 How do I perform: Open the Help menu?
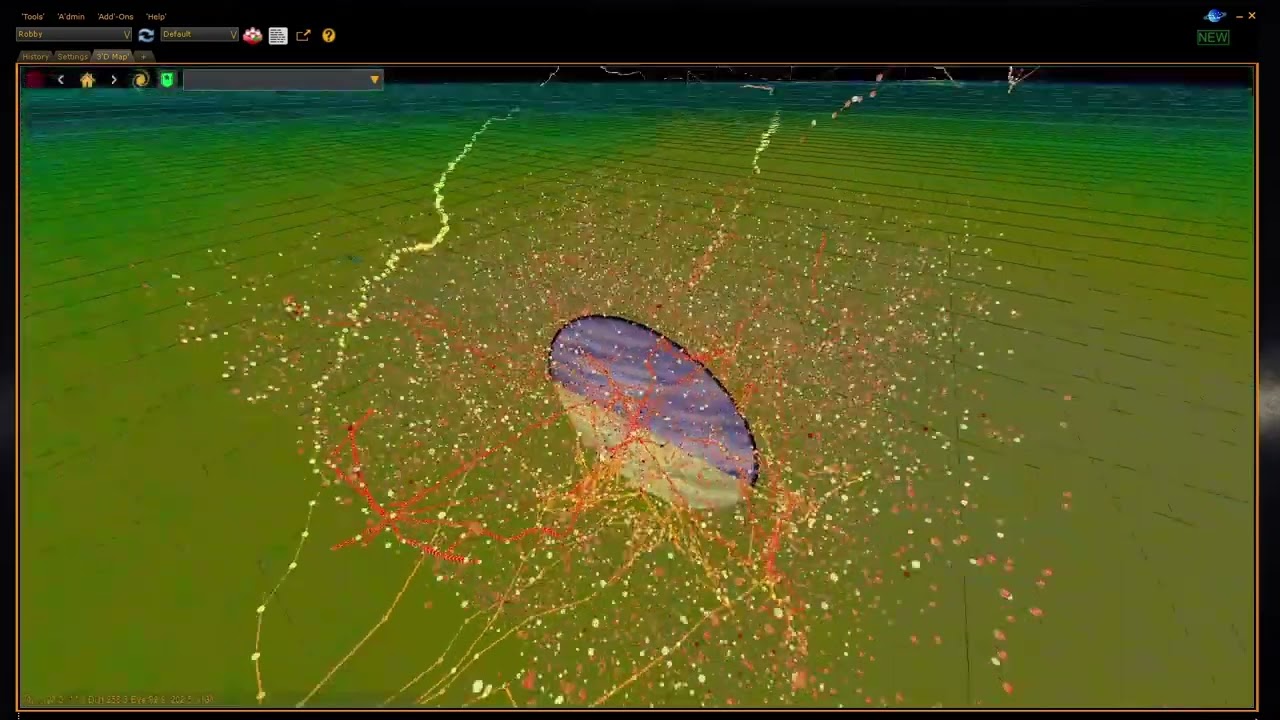click(x=156, y=17)
